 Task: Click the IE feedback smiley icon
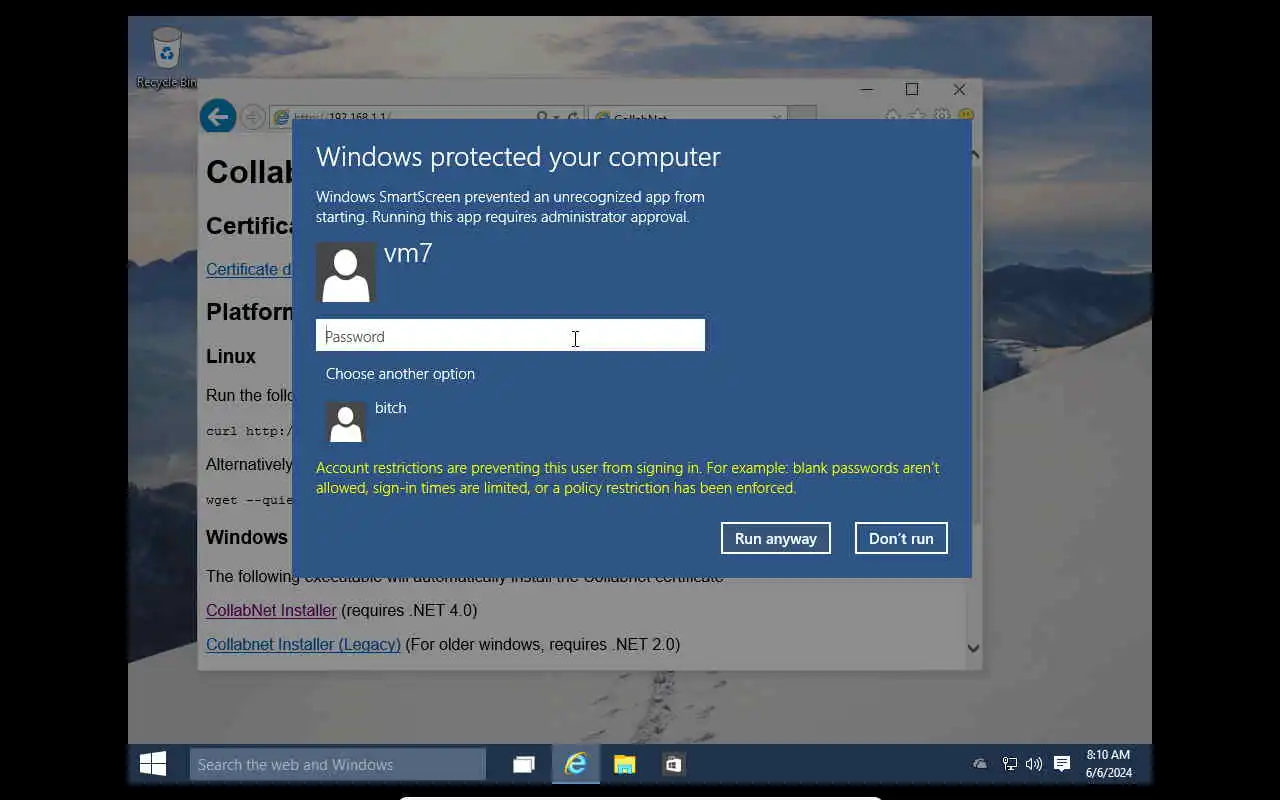[965, 116]
